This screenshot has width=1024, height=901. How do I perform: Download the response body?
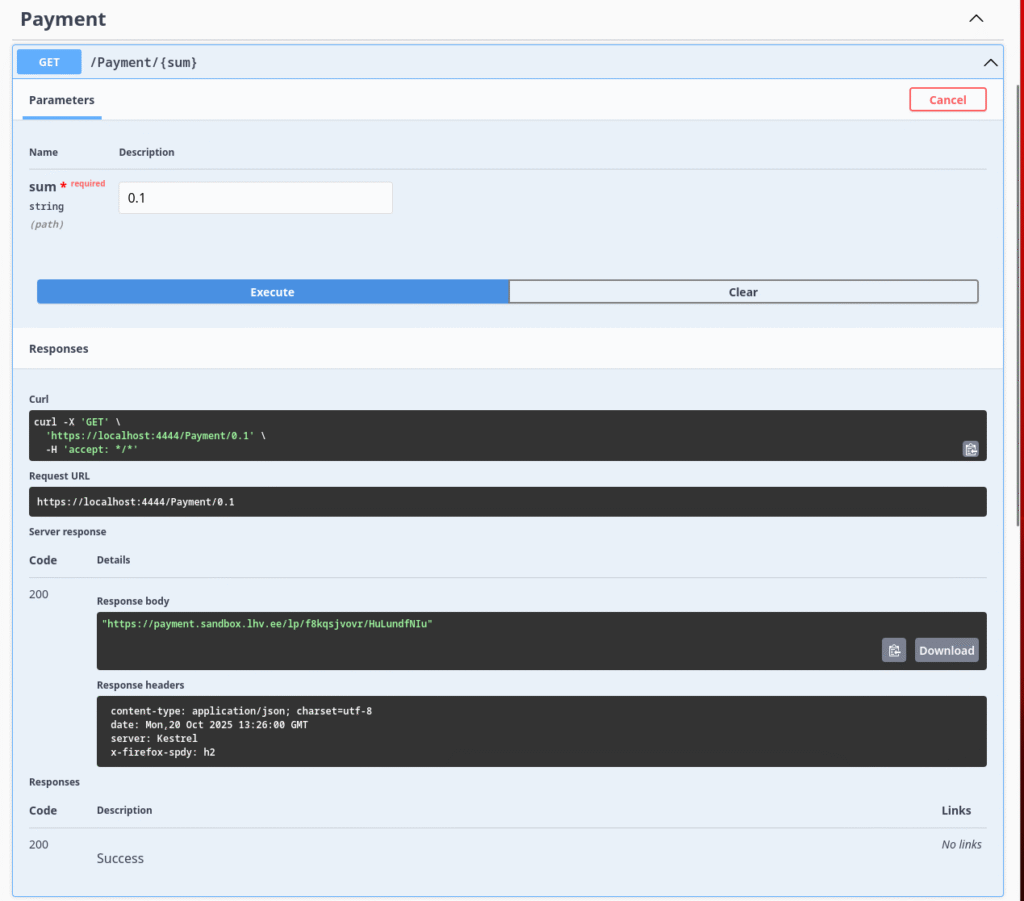click(946, 650)
